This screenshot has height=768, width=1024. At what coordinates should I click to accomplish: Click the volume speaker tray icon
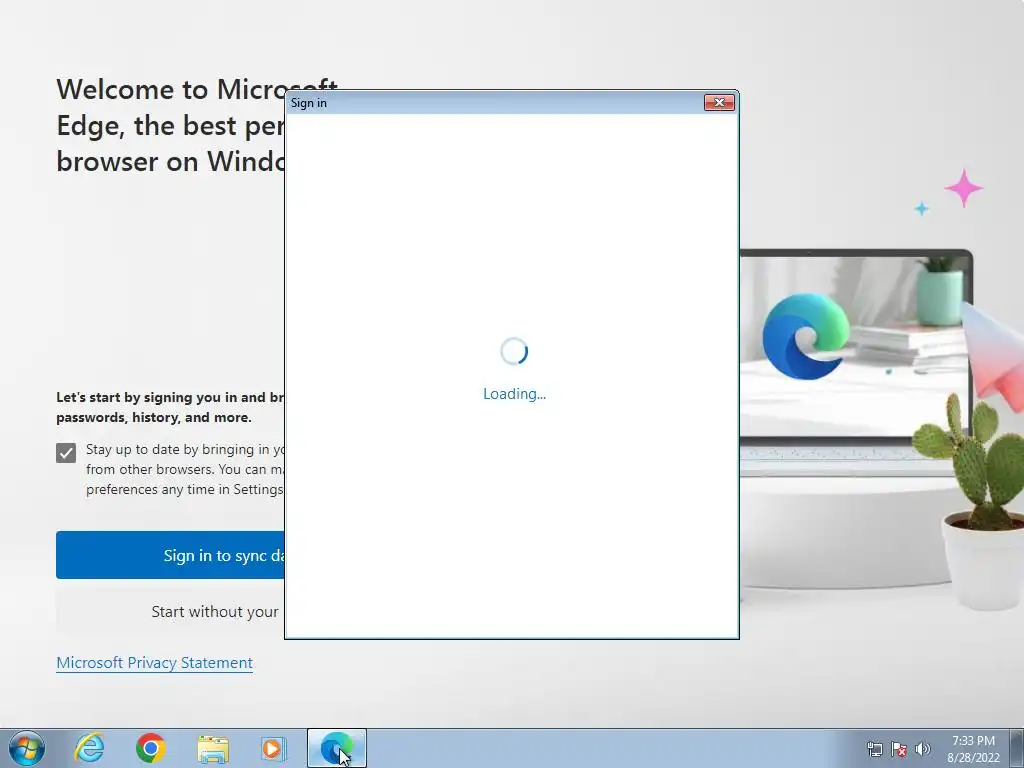tap(923, 749)
